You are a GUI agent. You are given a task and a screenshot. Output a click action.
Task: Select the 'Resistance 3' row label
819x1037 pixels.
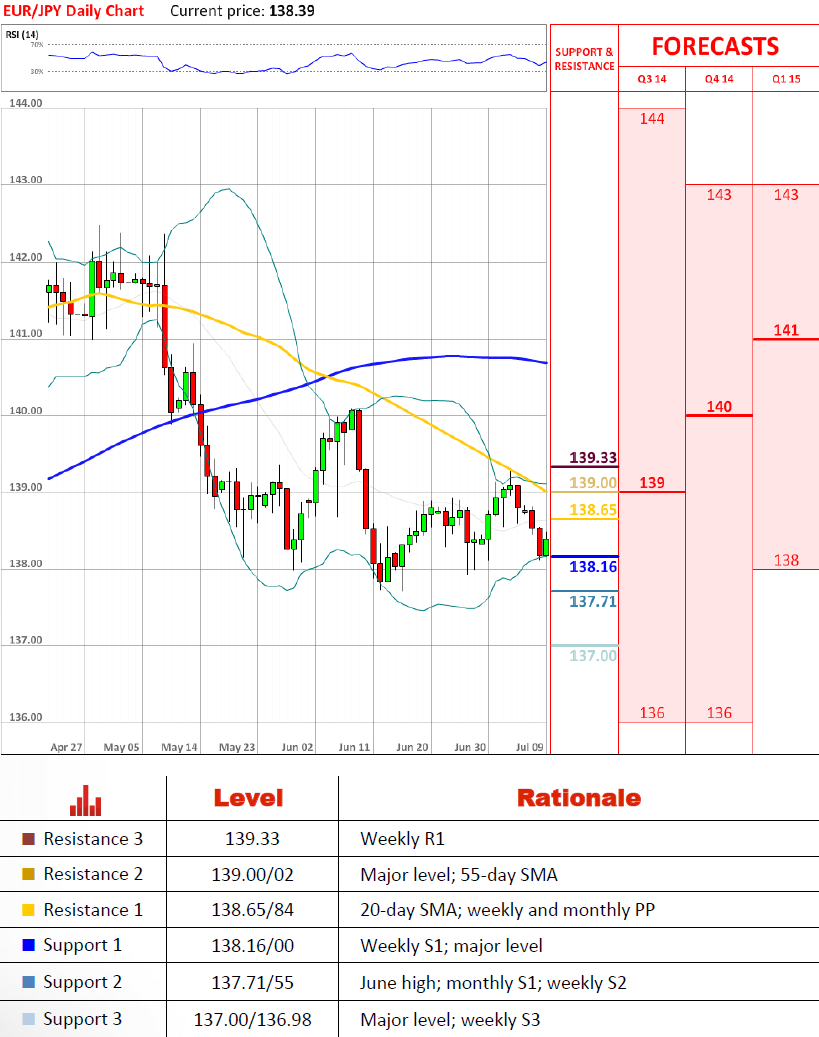[93, 839]
